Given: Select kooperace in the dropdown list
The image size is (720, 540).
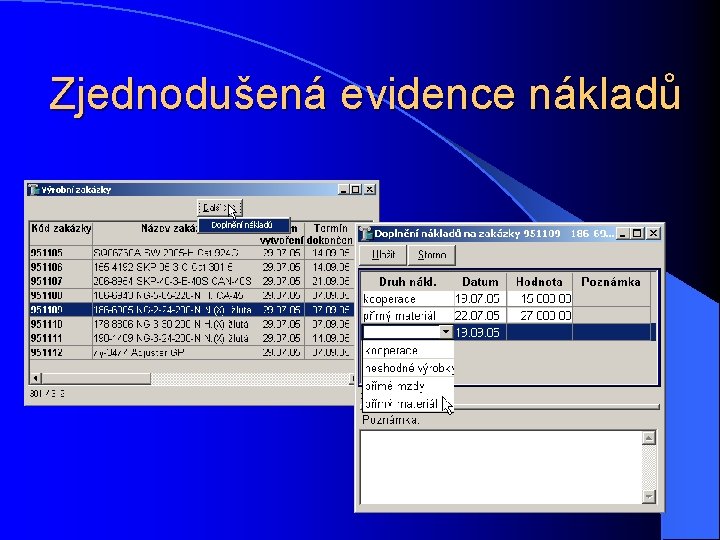Looking at the screenshot, I should point(408,351).
